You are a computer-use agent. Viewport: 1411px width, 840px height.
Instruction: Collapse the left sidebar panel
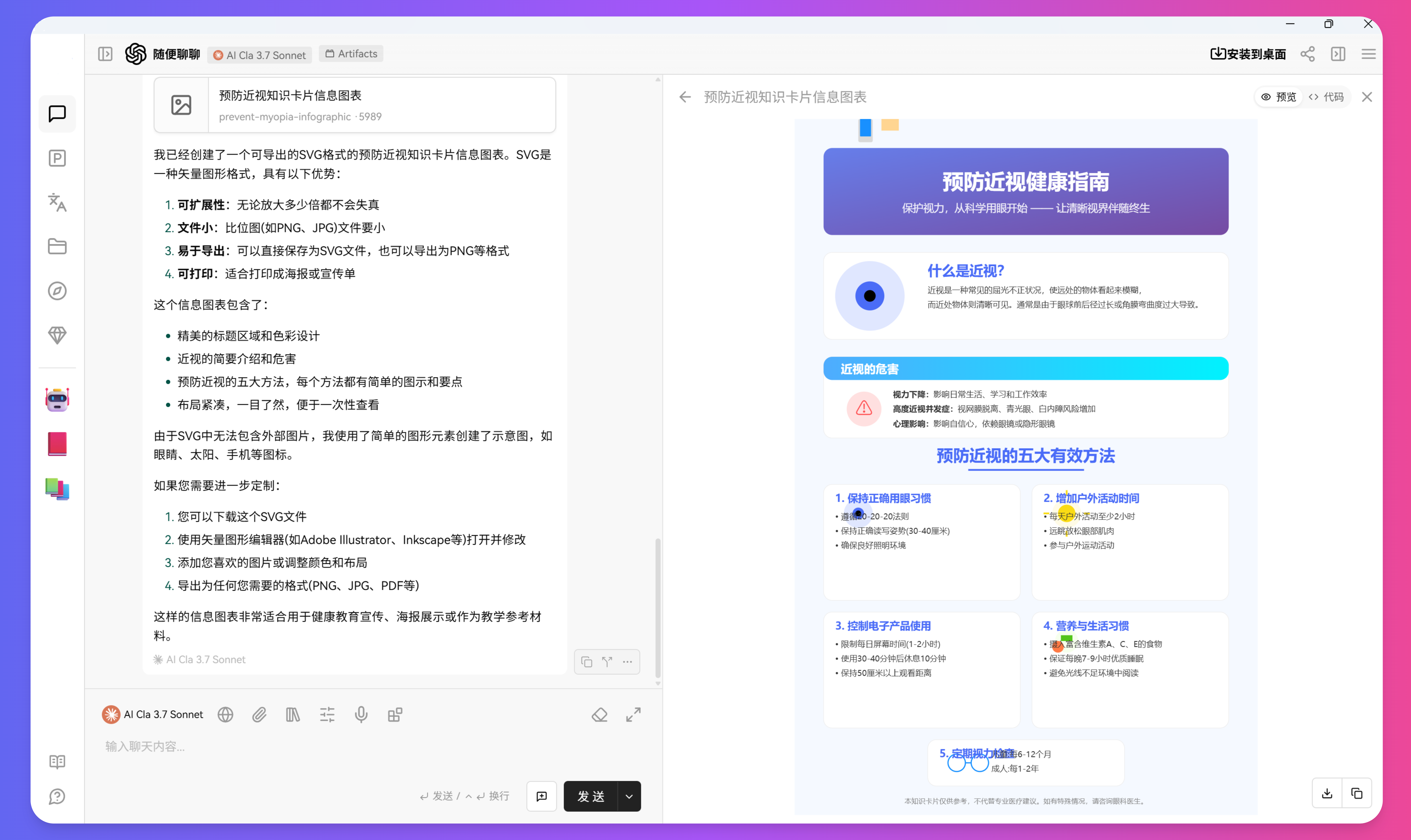tap(105, 54)
